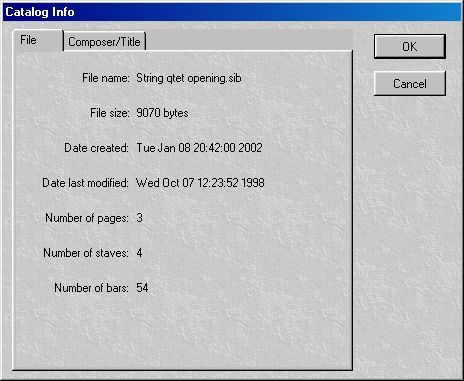Click the 'Date last modified:' label
The width and height of the screenshot is (464, 381).
tap(85, 183)
